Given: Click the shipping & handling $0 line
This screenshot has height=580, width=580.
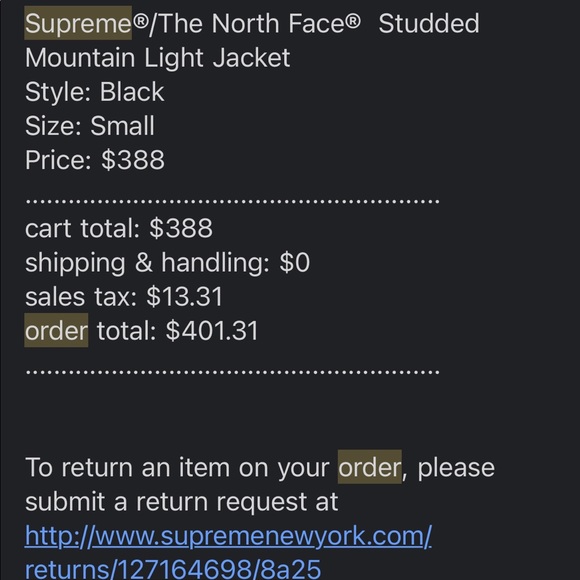Looking at the screenshot, I should [167, 263].
